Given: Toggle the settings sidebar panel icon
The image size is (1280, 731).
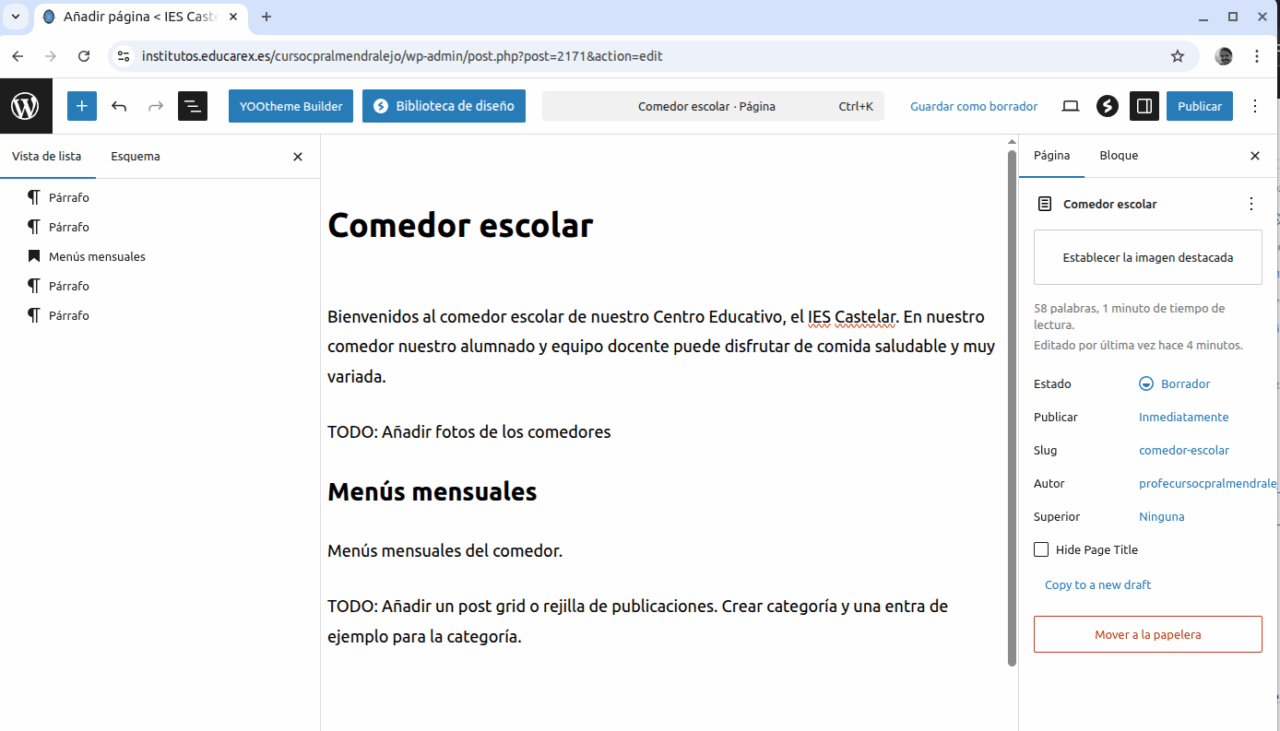Looking at the screenshot, I should click(1144, 106).
